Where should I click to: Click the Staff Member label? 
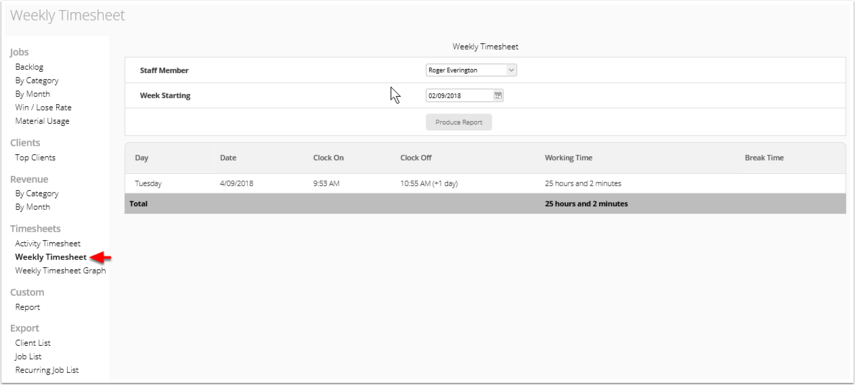164,70
